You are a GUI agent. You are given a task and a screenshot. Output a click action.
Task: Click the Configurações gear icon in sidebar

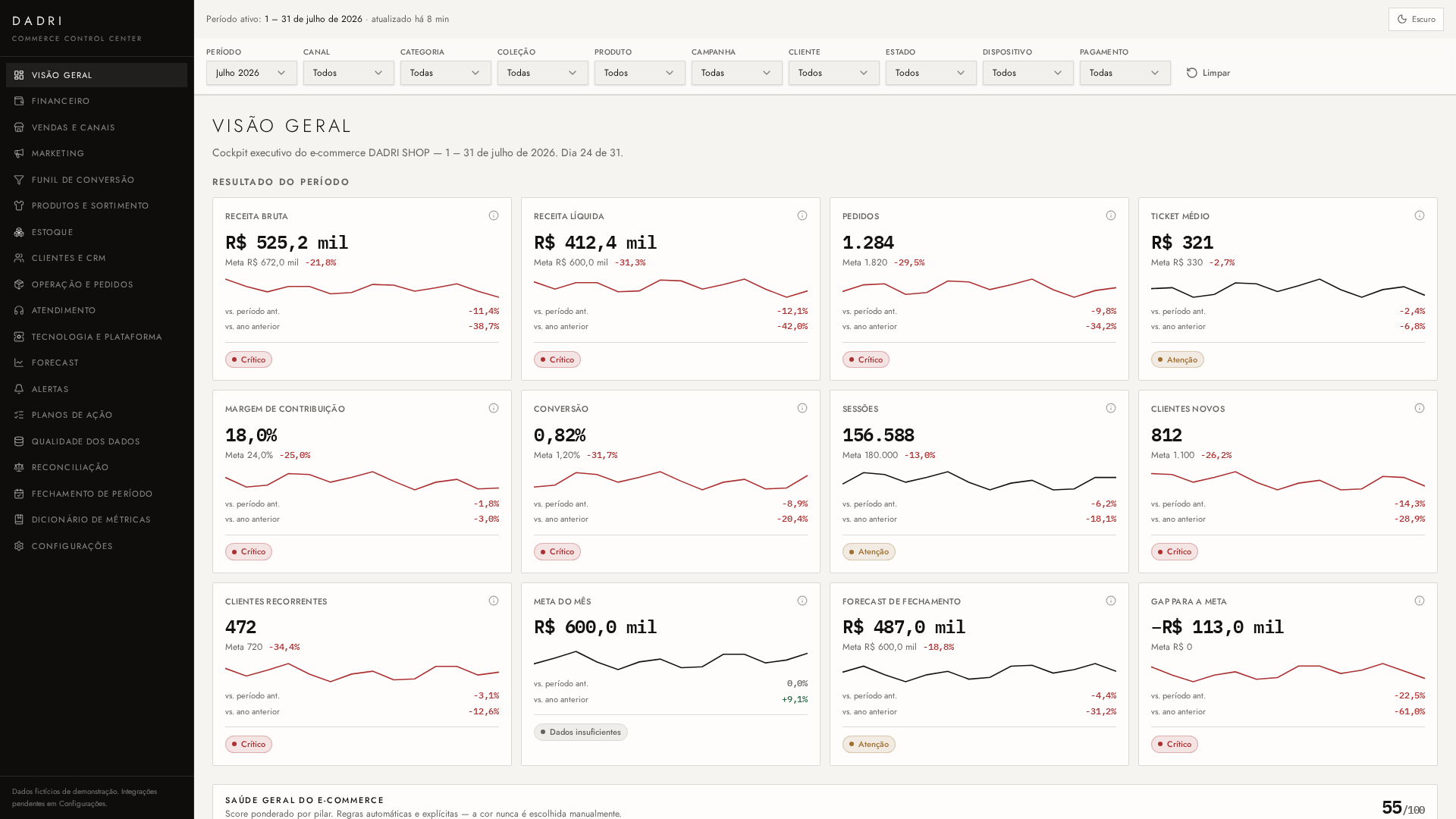pyautogui.click(x=19, y=546)
